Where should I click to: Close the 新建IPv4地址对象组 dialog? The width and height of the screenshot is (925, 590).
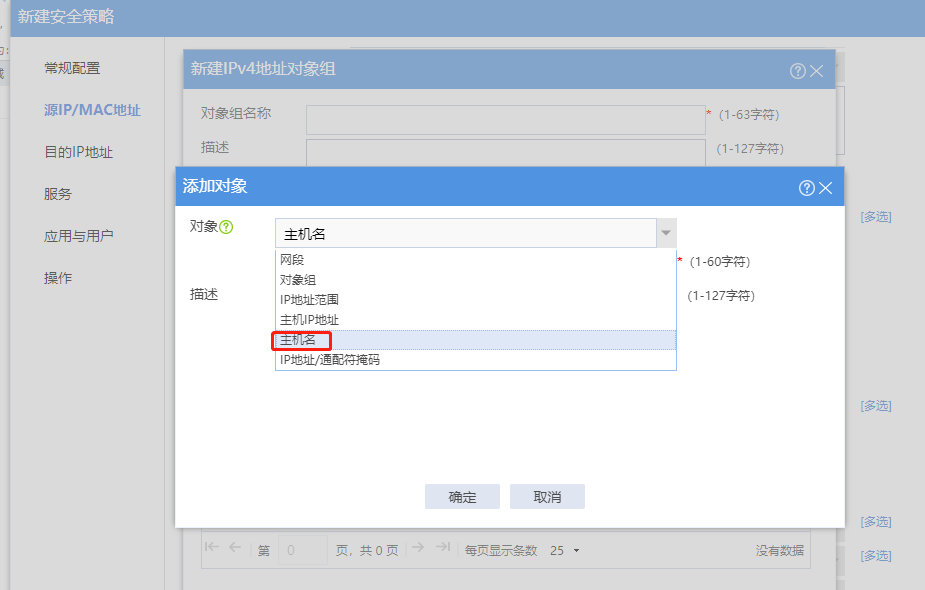tap(816, 71)
